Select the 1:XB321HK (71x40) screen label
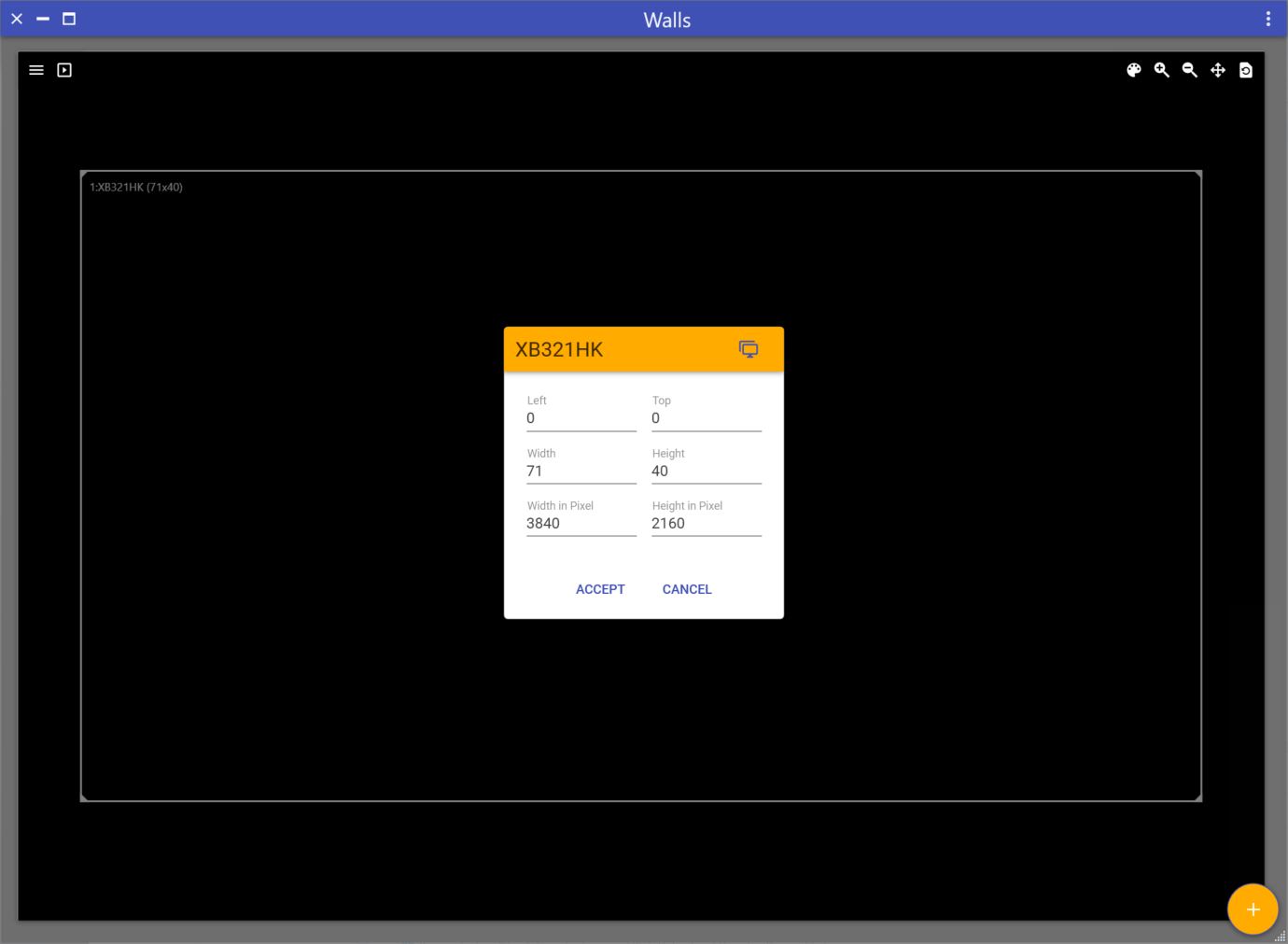This screenshot has height=944, width=1288. [136, 187]
